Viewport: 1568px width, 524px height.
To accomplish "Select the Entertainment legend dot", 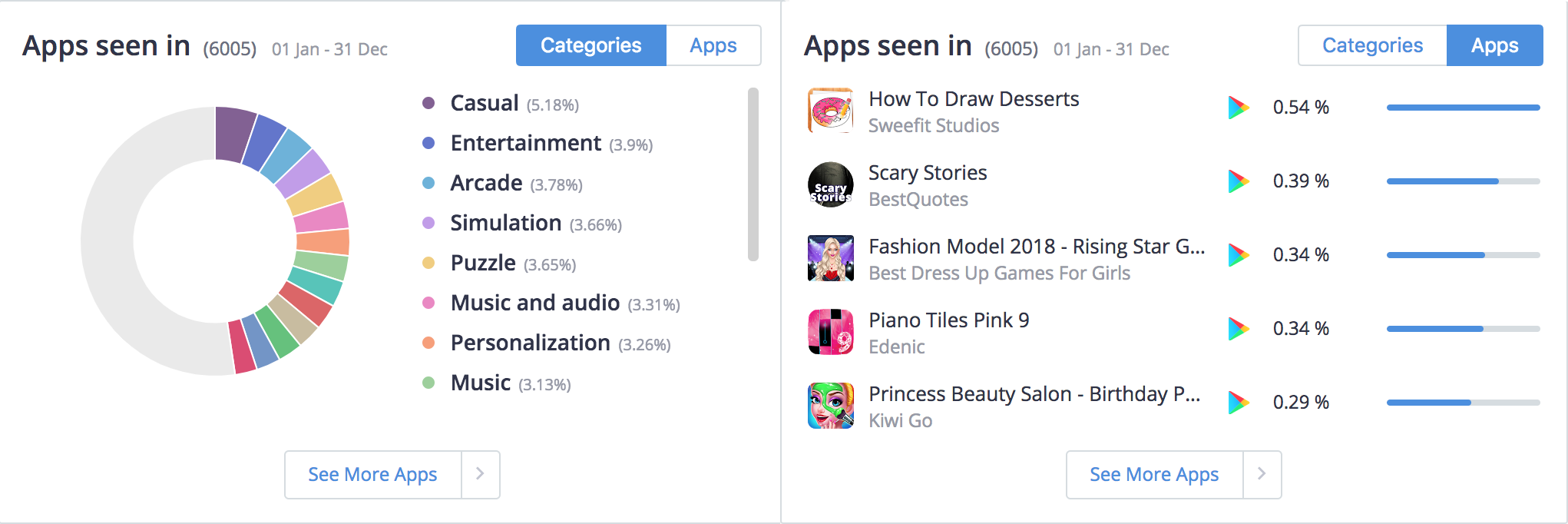I will point(428,143).
